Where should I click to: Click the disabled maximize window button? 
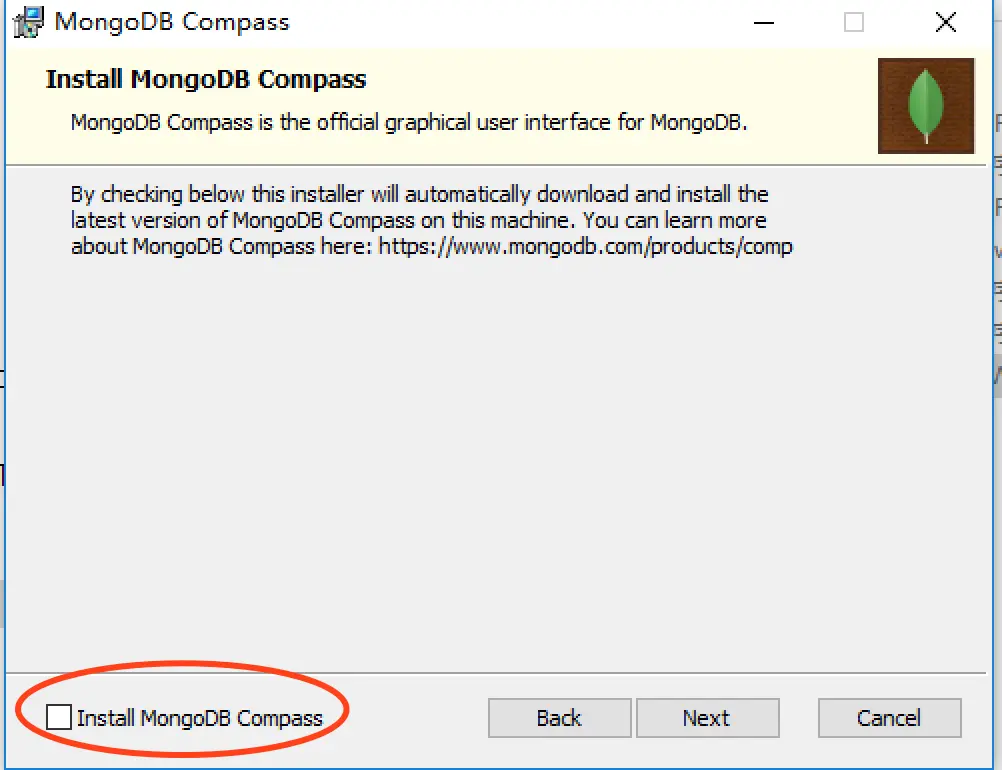[854, 22]
